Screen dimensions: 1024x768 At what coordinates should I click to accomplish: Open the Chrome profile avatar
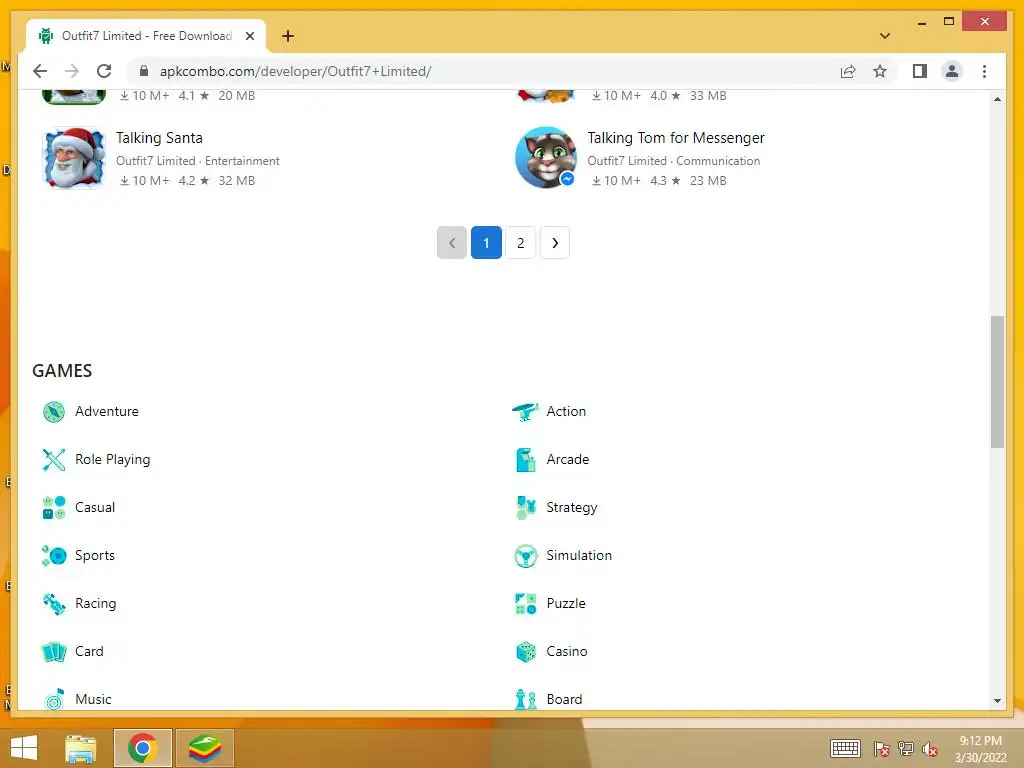(952, 71)
